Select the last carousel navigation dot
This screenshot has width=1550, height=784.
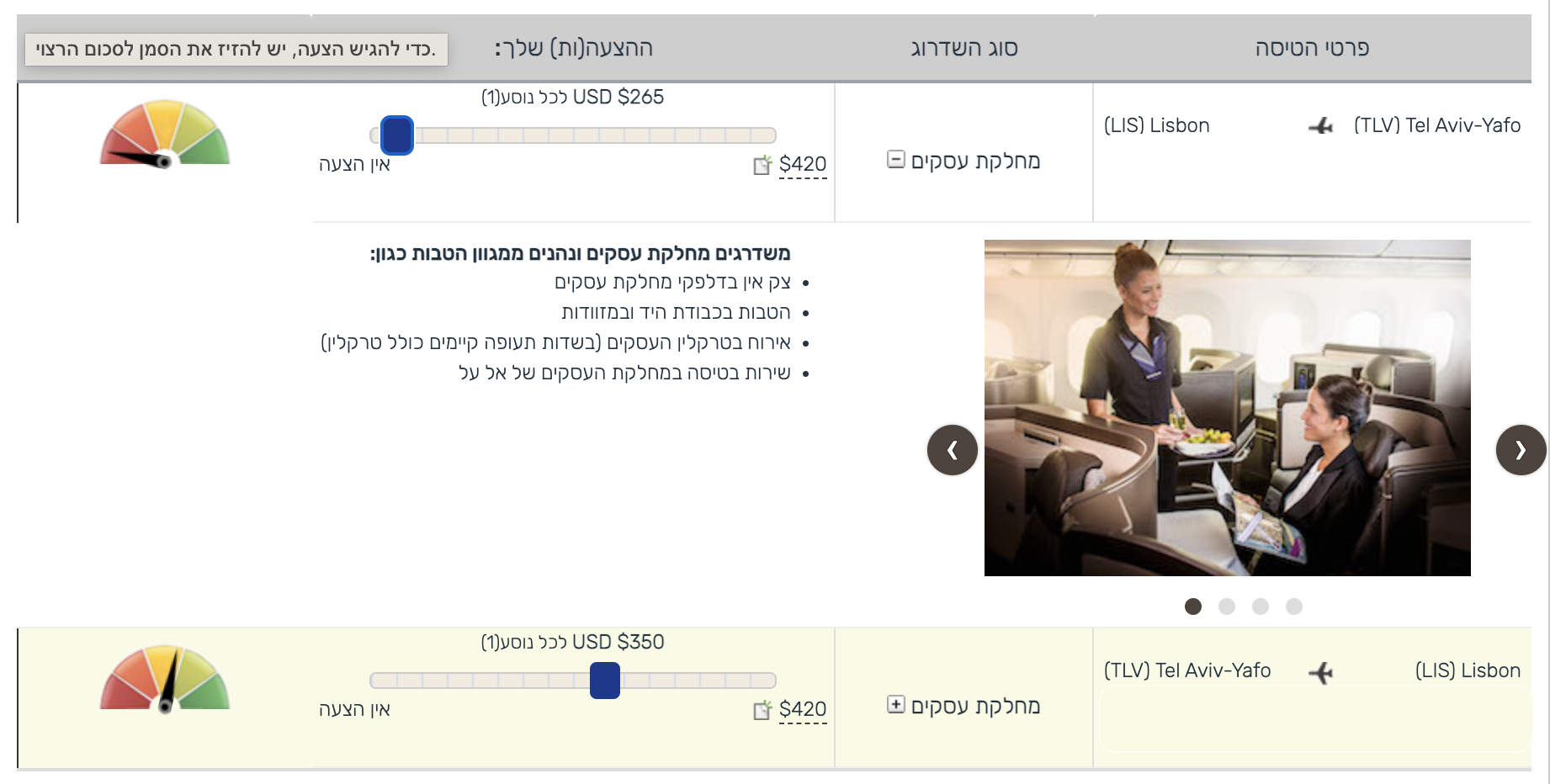tap(1294, 606)
